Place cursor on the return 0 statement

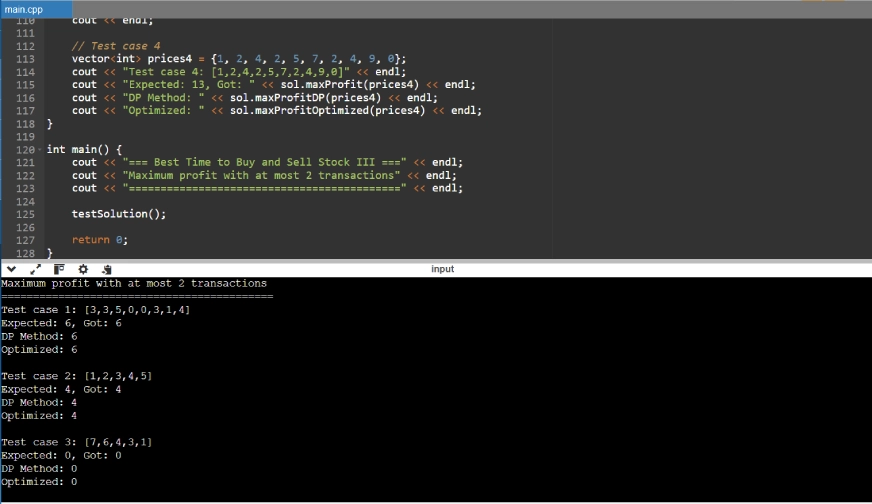[99, 240]
